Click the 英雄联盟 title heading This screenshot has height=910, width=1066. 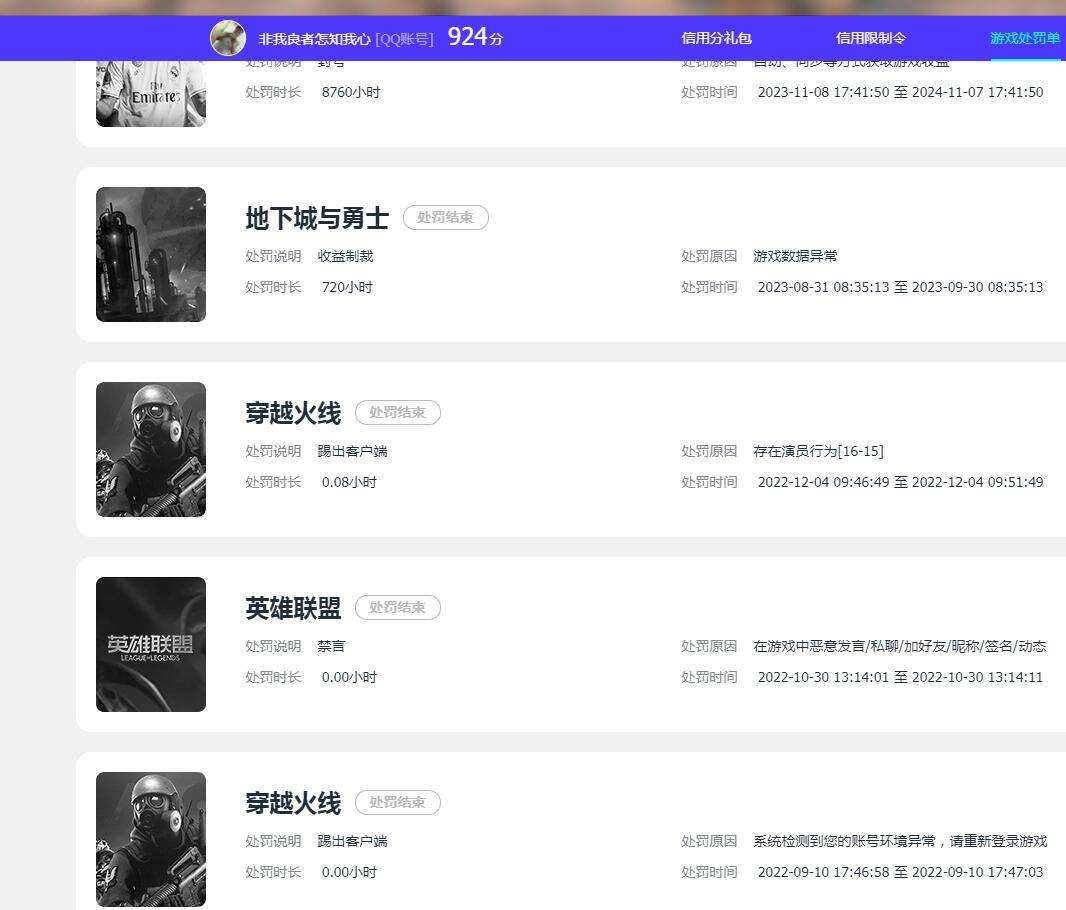[x=293, y=608]
